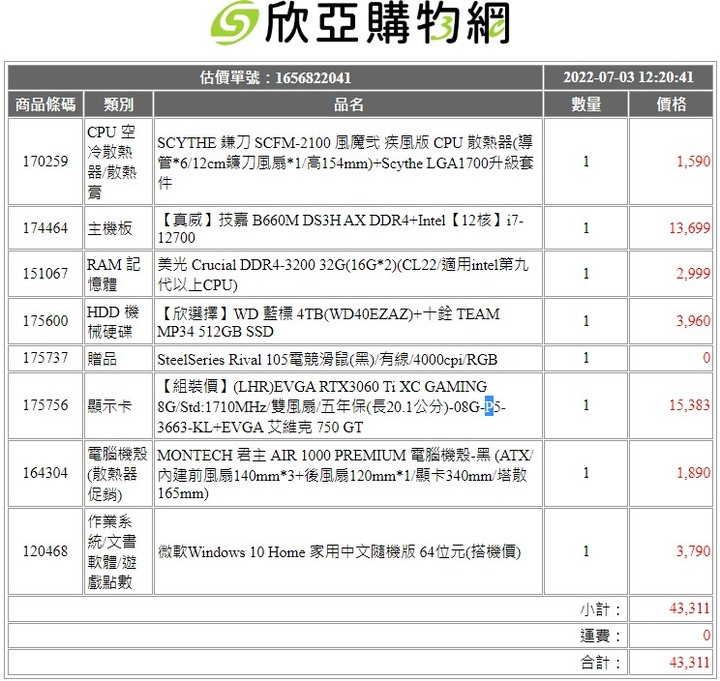Click price 15,383 for the graphics card

[690, 405]
